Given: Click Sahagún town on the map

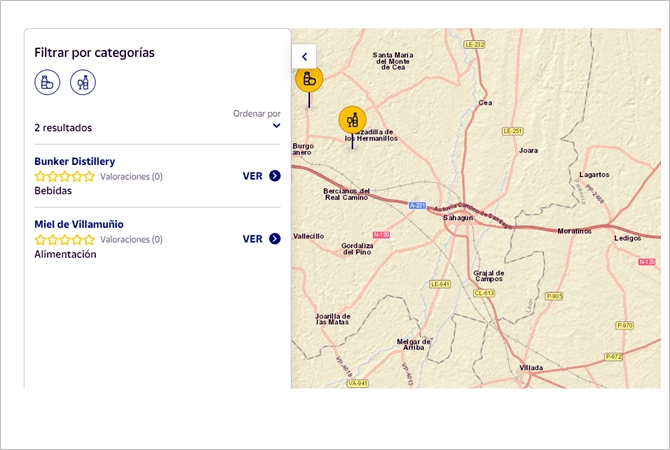Looking at the screenshot, I should click(458, 218).
